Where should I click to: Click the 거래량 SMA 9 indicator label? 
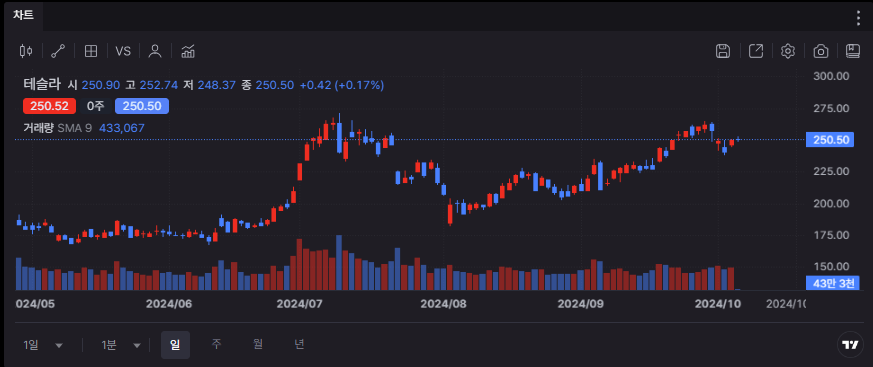[57, 128]
